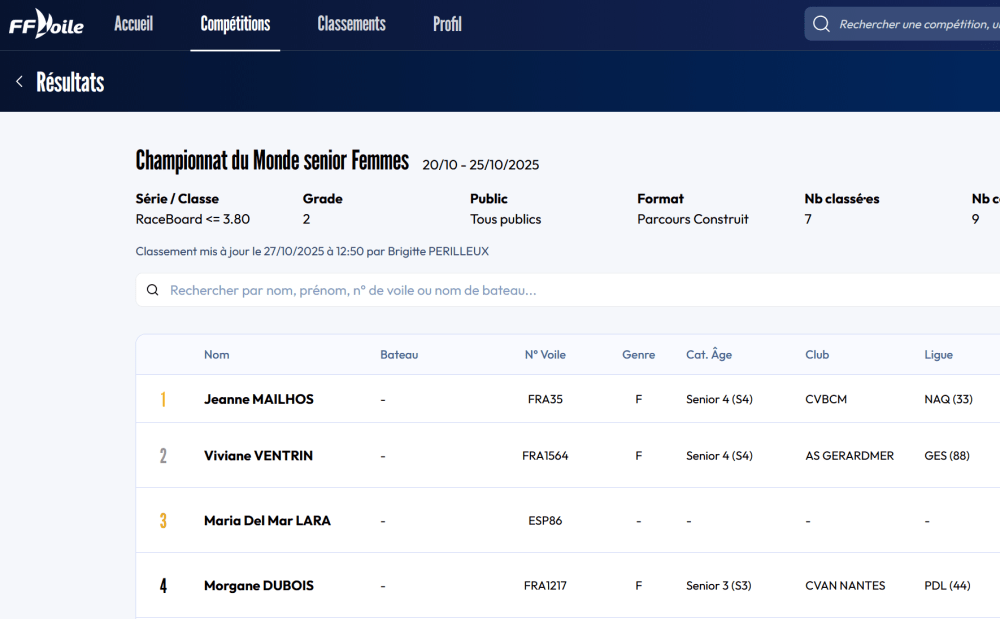Click the FFVoile logo
The height and width of the screenshot is (619, 1000).
pyautogui.click(x=46, y=24)
